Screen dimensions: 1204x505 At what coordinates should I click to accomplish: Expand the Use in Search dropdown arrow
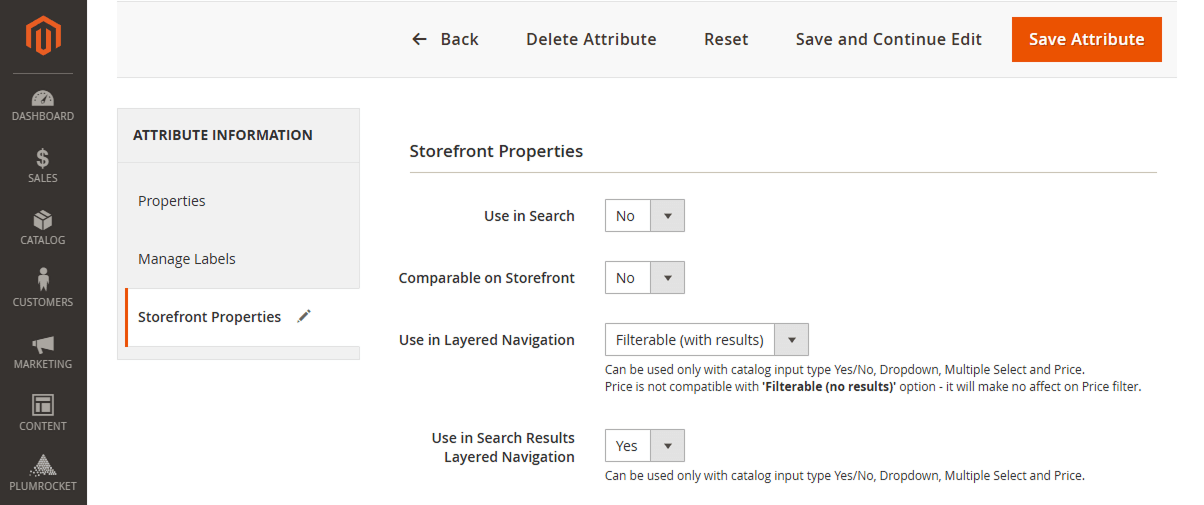(x=667, y=216)
